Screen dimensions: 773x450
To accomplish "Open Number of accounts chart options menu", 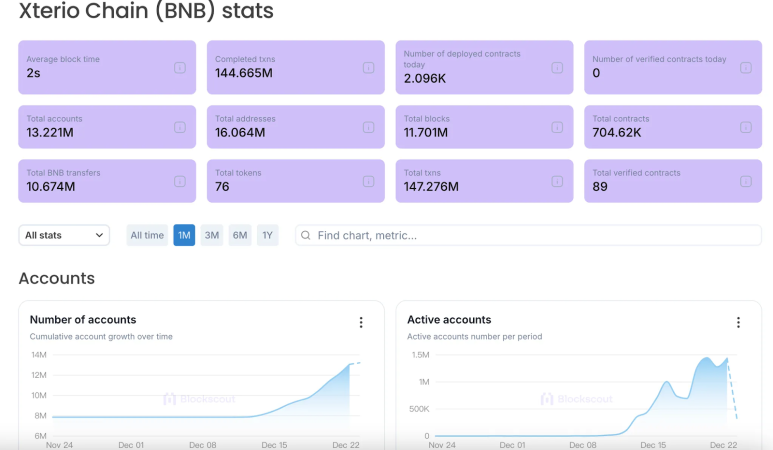I will coord(361,322).
